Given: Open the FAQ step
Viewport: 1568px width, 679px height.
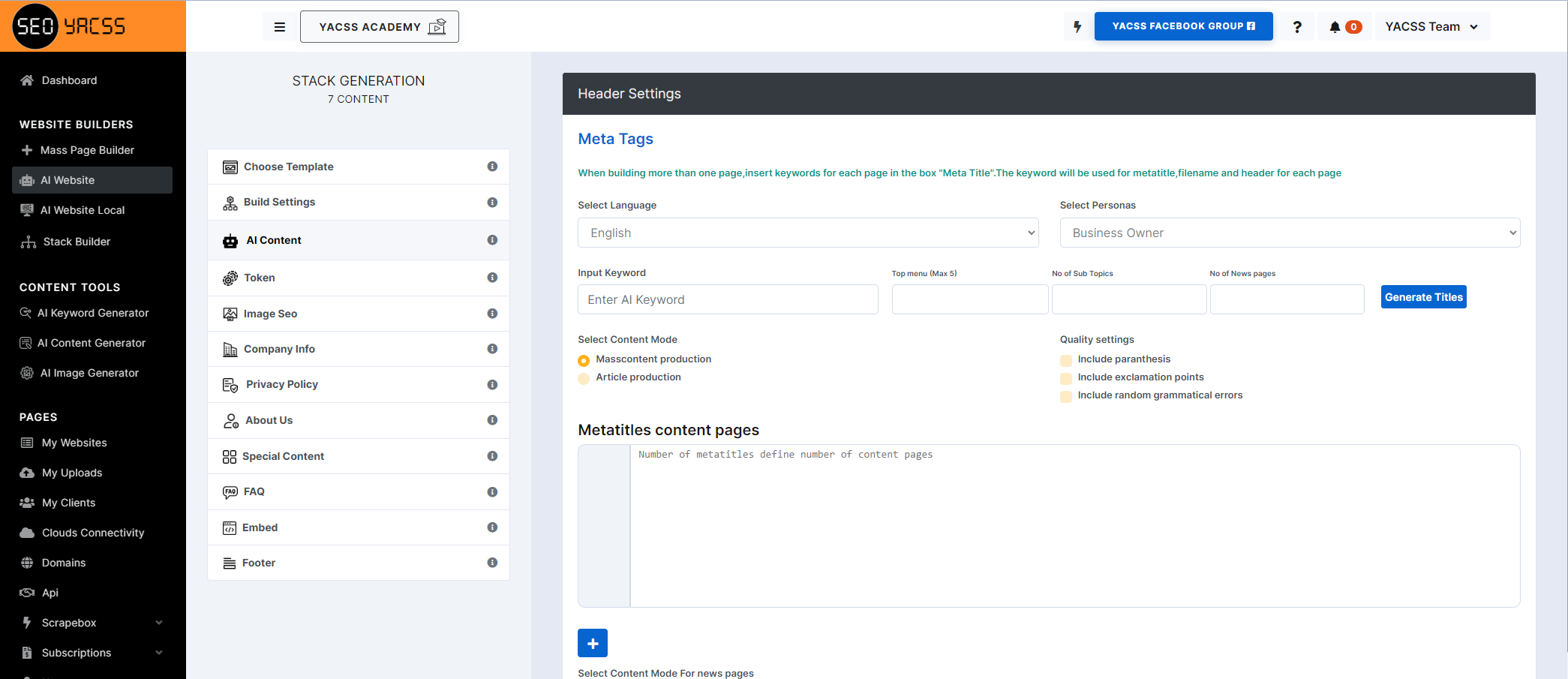Looking at the screenshot, I should pos(359,491).
